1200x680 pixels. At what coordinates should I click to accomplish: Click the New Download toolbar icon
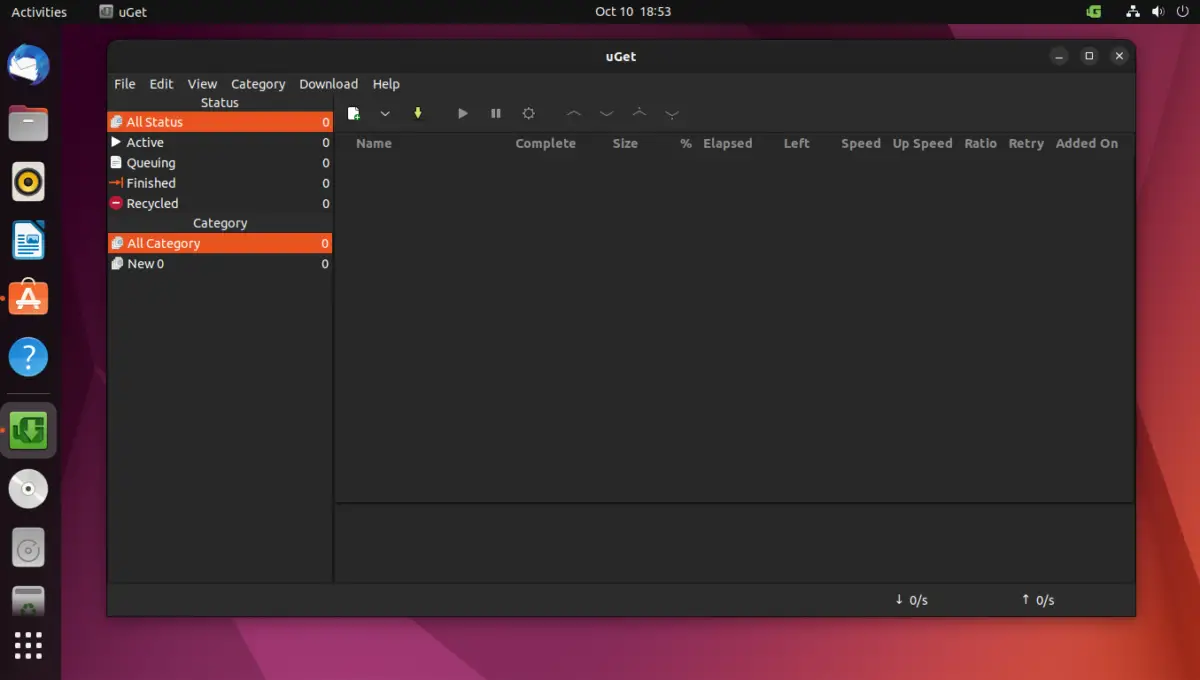[353, 114]
